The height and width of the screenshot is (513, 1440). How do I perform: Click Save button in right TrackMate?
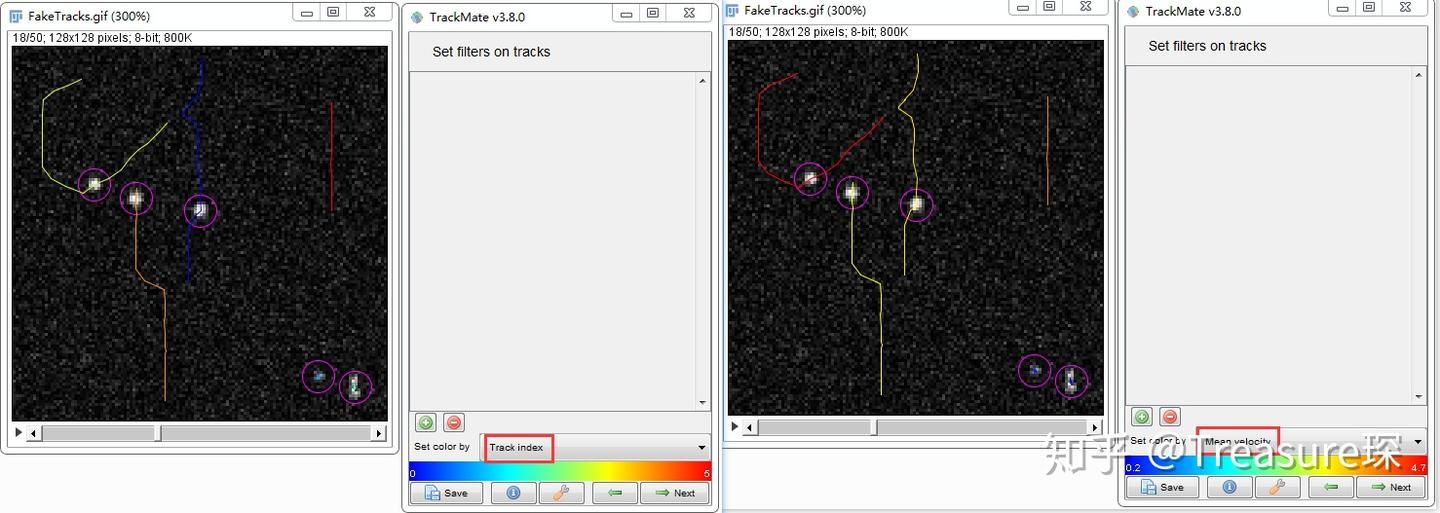click(x=1162, y=487)
